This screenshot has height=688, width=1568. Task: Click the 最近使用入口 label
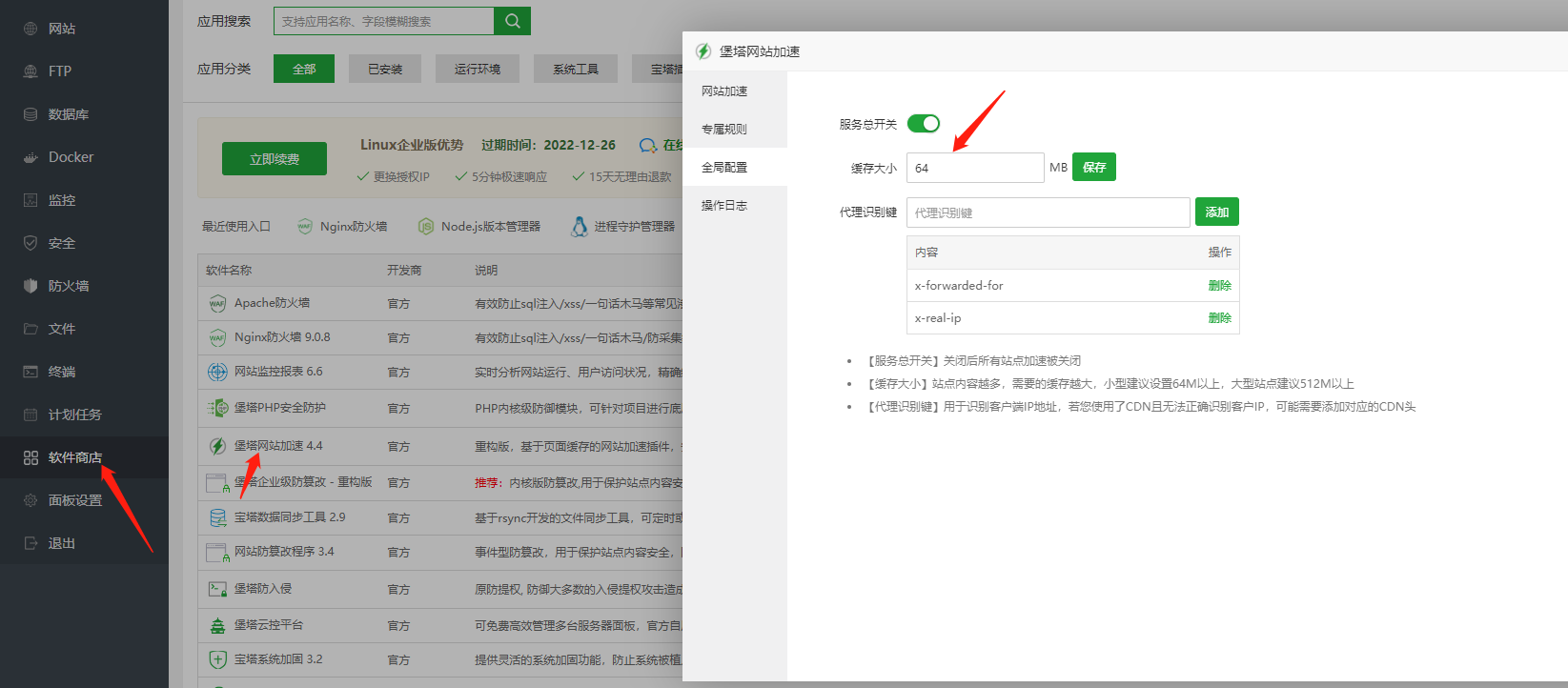coord(236,227)
